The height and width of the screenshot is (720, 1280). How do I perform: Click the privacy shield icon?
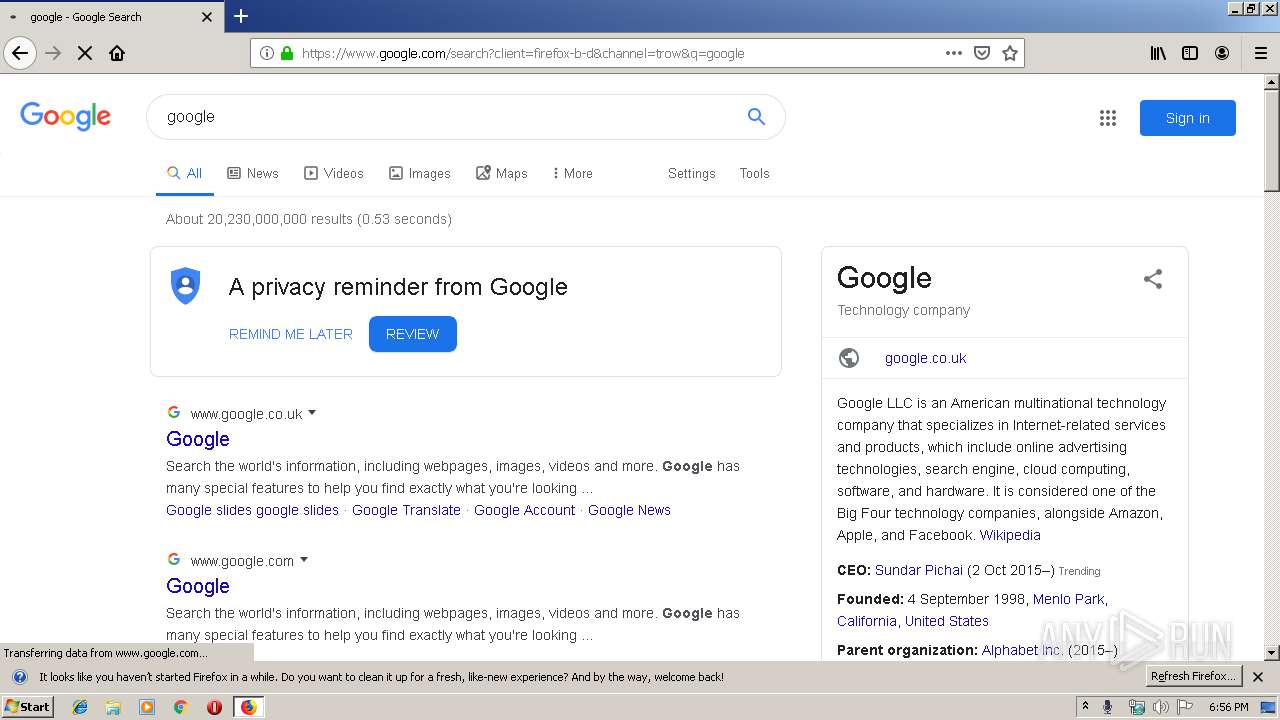click(185, 286)
